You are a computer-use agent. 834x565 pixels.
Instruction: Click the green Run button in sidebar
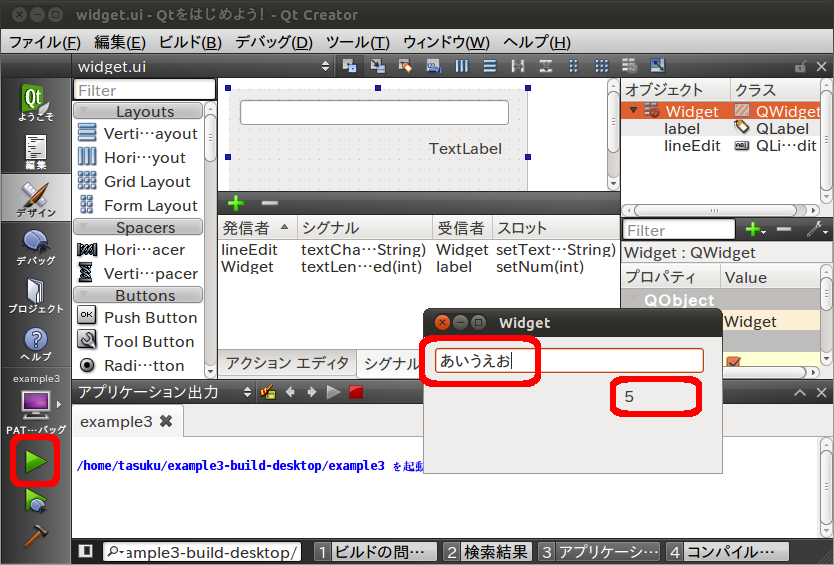(x=36, y=461)
